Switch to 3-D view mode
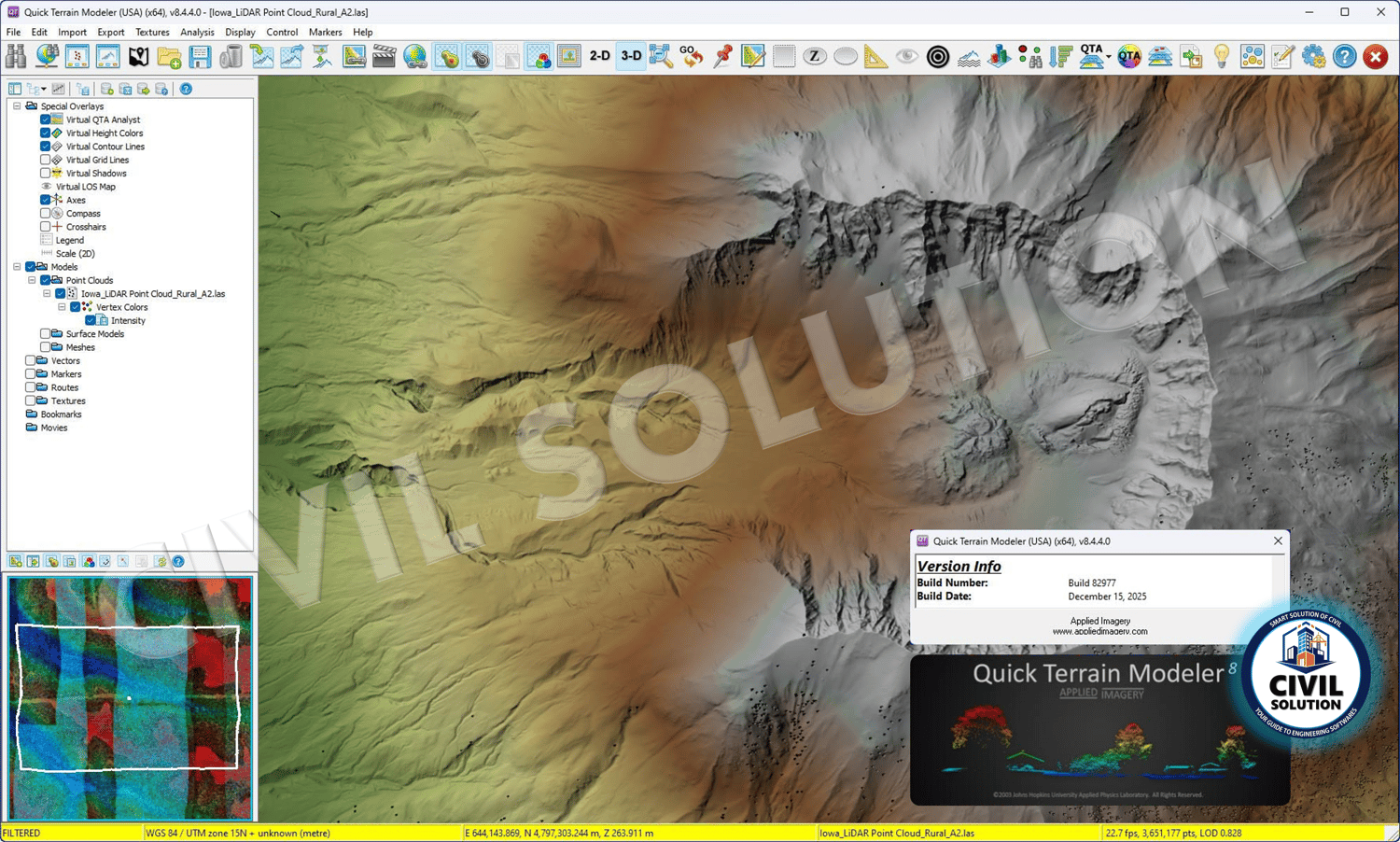Image resolution: width=1400 pixels, height=842 pixels. point(631,57)
